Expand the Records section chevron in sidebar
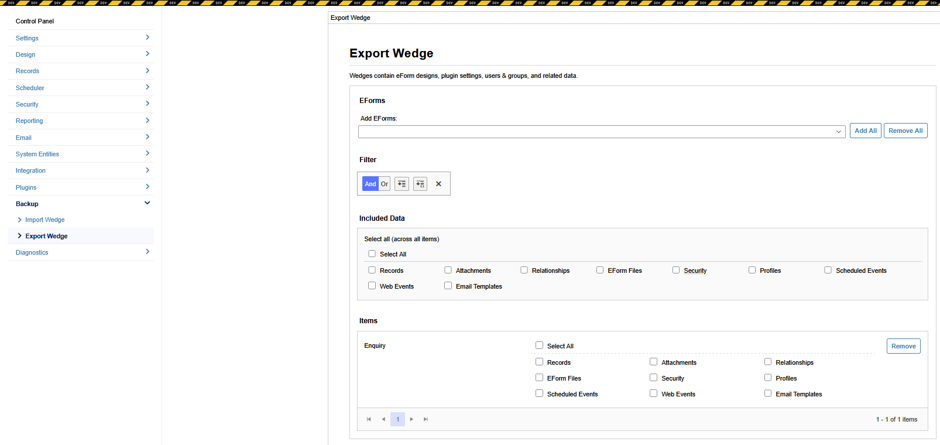 pyautogui.click(x=147, y=70)
